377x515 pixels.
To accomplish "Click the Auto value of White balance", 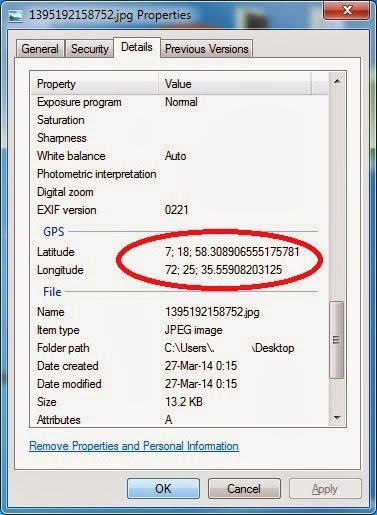I will coord(175,156).
